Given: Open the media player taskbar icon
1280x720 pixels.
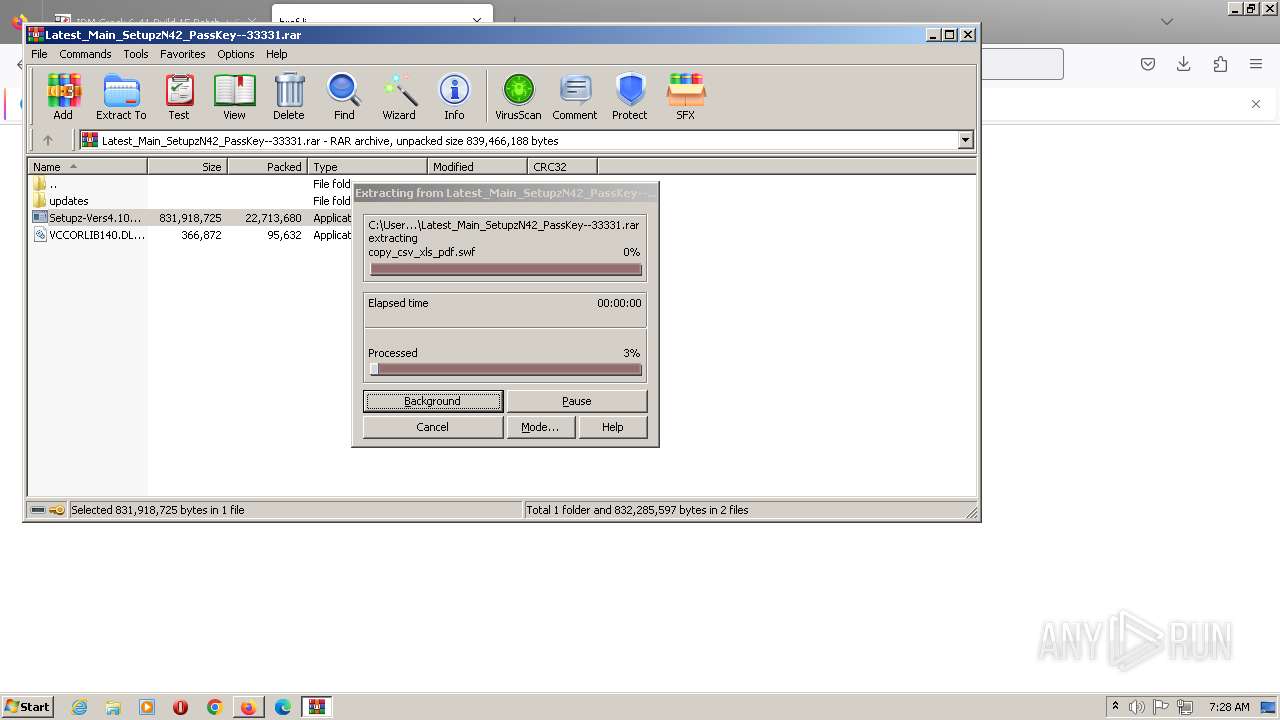Looking at the screenshot, I should (147, 707).
